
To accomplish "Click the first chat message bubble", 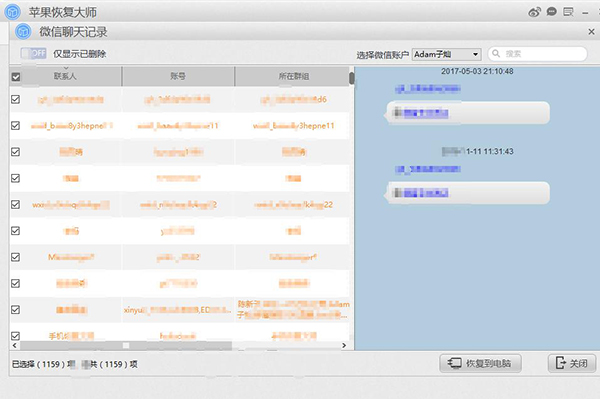I will click(468, 113).
